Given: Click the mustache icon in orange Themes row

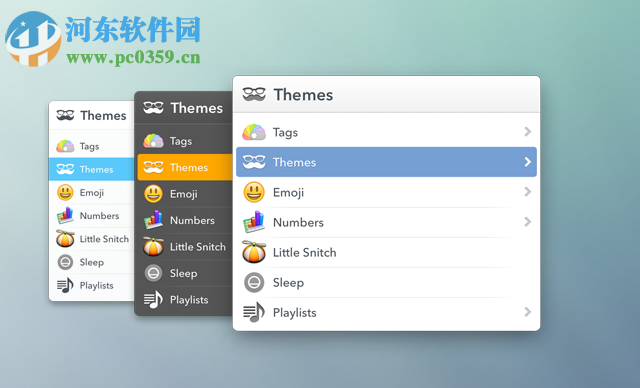Looking at the screenshot, I should coord(153,167).
